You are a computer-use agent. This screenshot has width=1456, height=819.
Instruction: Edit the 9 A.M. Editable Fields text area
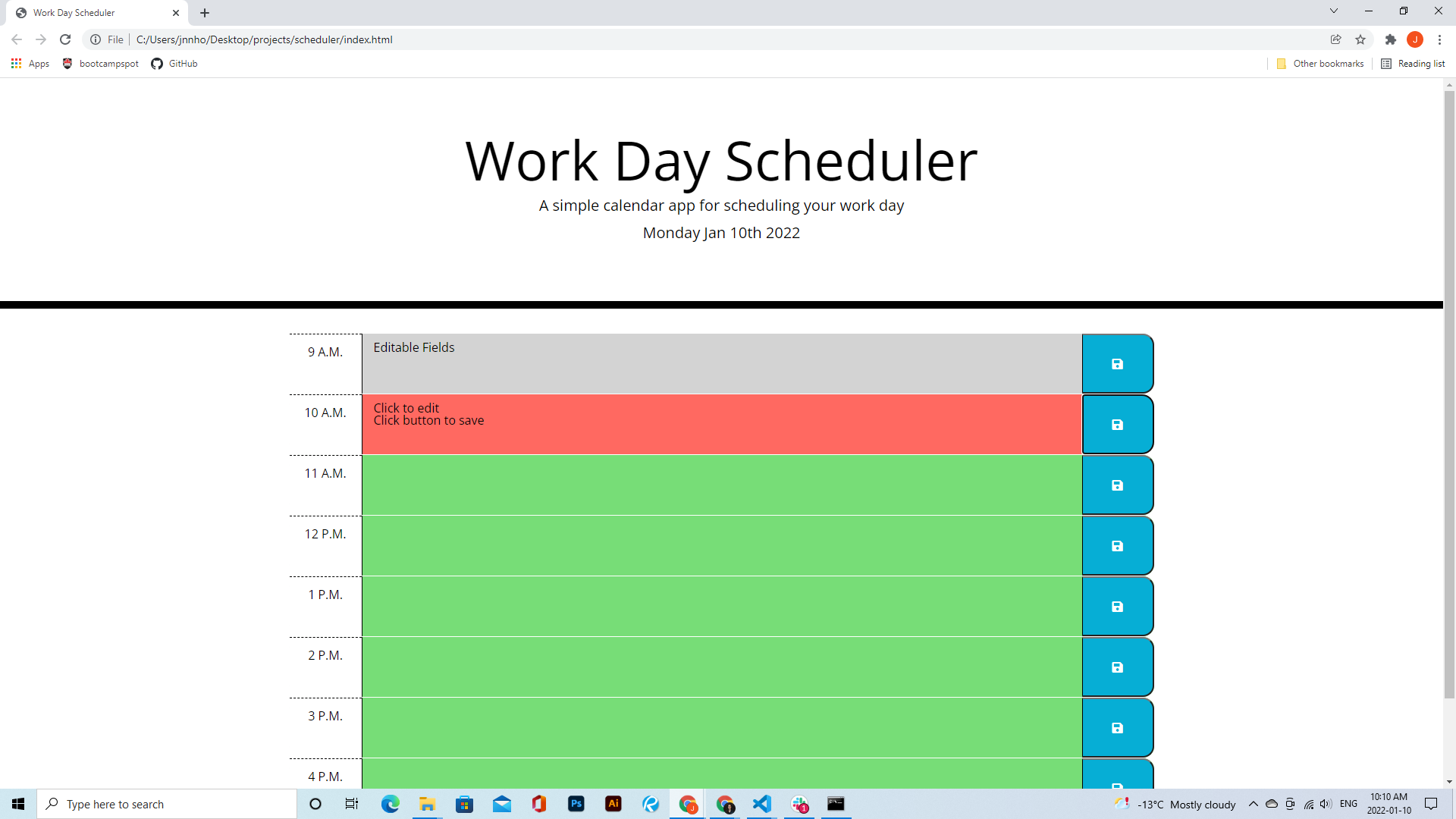[722, 364]
